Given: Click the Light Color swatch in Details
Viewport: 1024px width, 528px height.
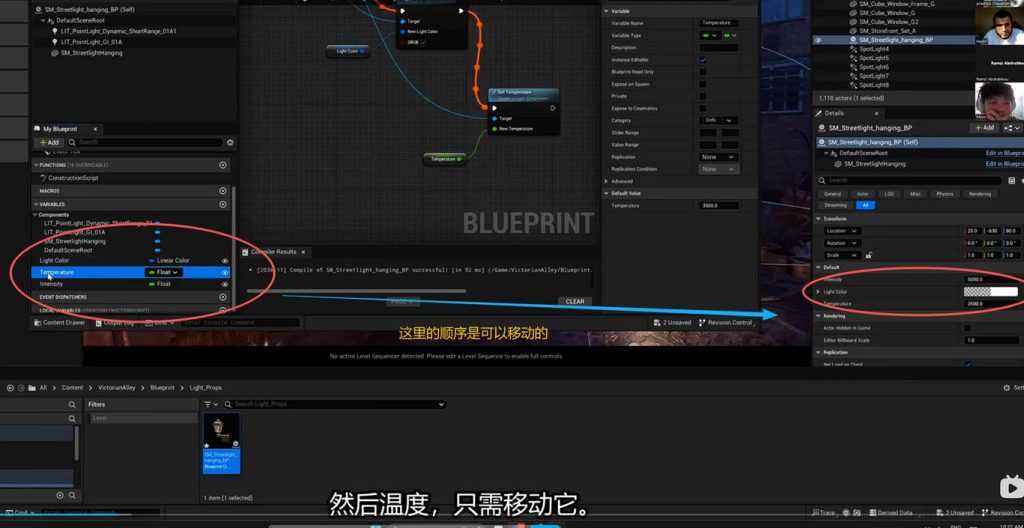Looking at the screenshot, I should point(989,292).
